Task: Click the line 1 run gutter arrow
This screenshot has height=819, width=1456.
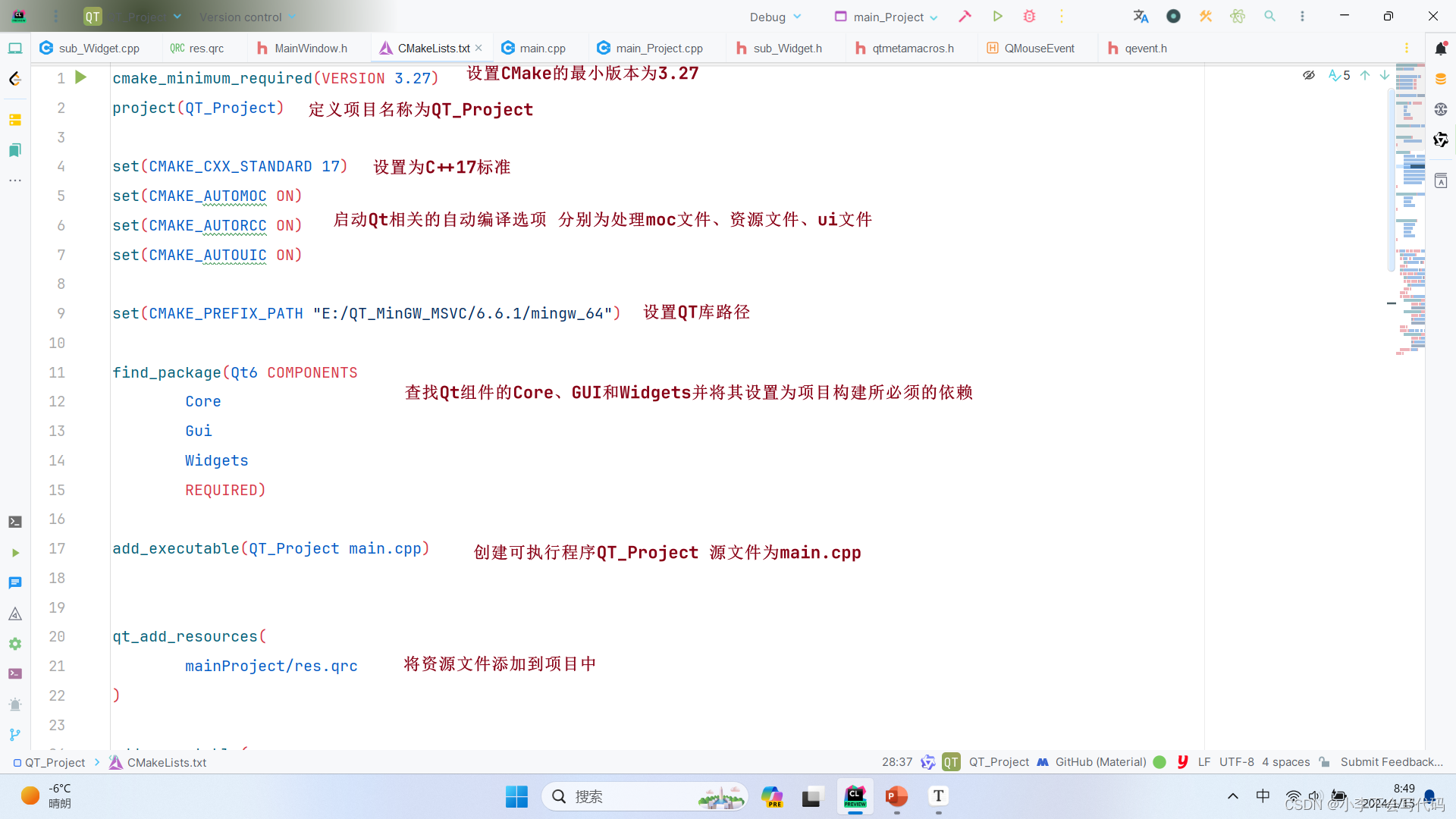Action: point(81,77)
